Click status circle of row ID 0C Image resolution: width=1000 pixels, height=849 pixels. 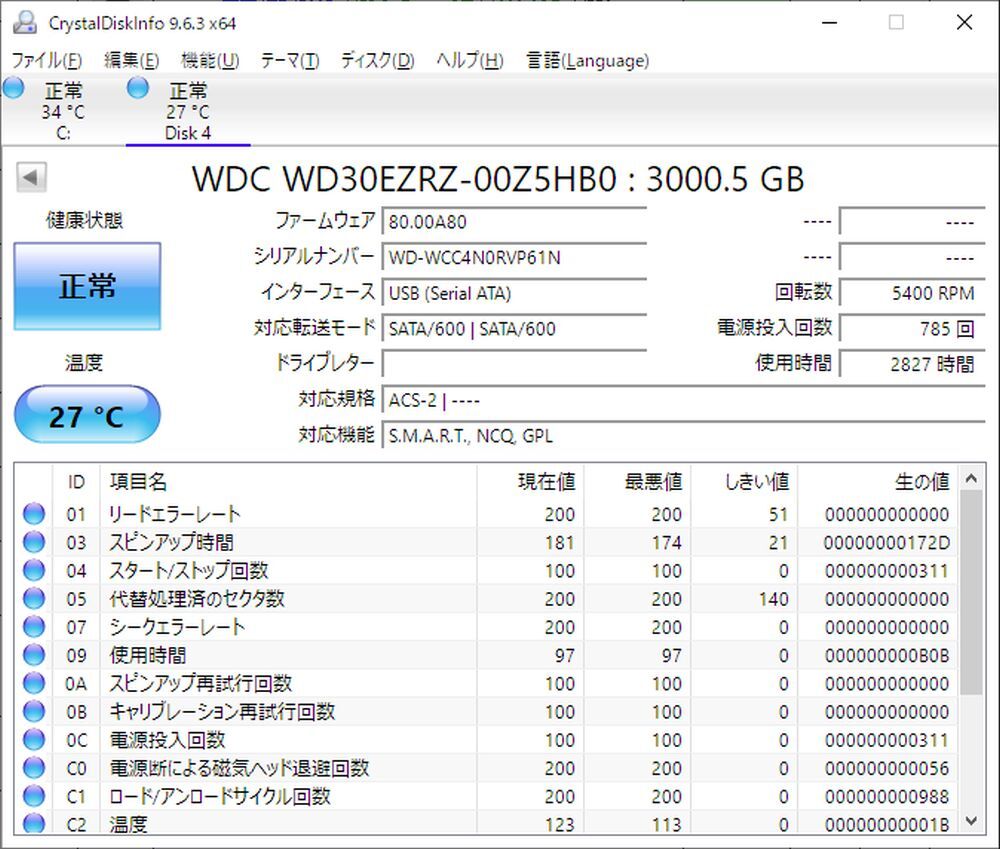tap(34, 740)
